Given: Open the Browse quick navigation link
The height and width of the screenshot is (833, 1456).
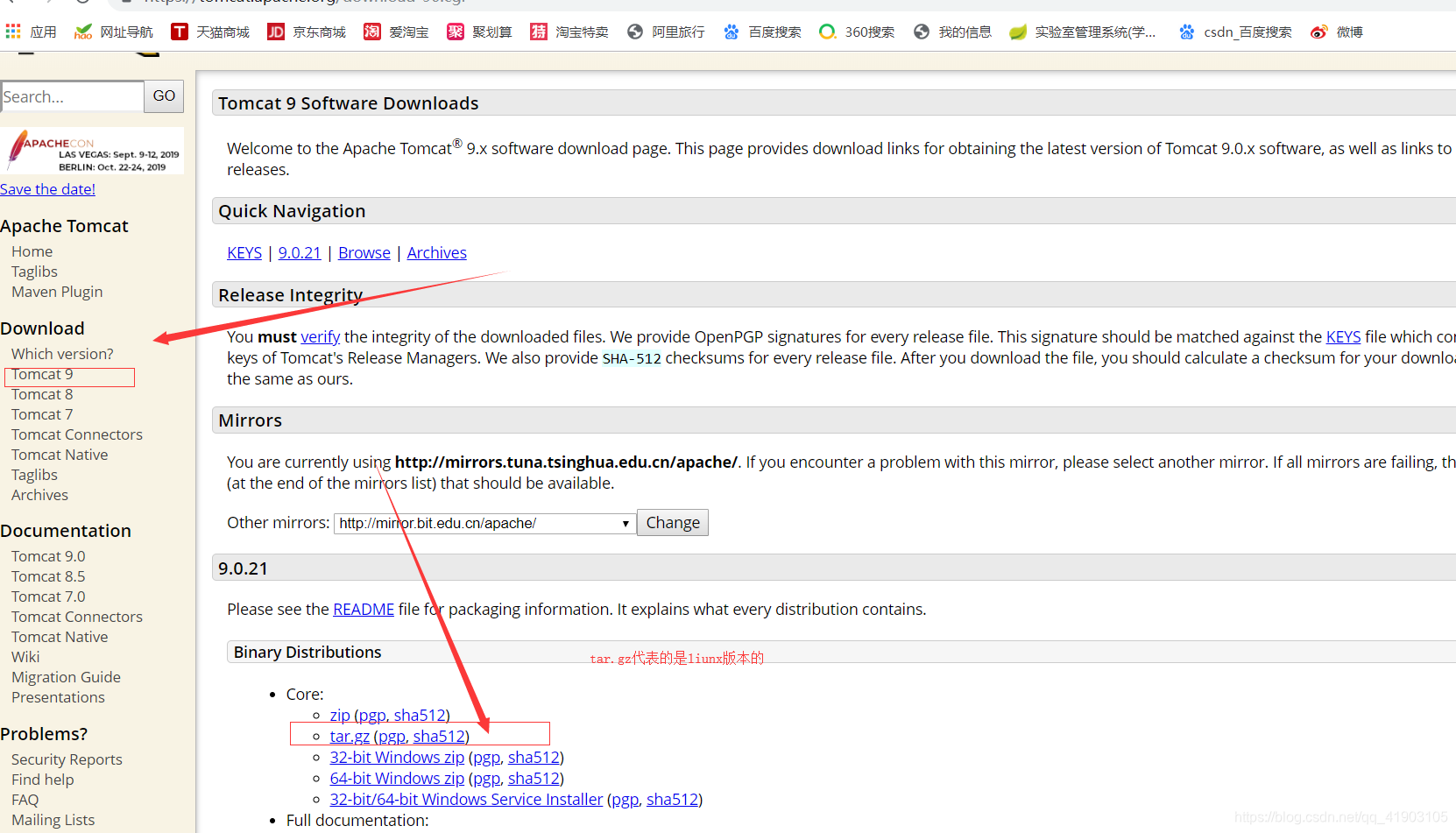Looking at the screenshot, I should pyautogui.click(x=364, y=253).
